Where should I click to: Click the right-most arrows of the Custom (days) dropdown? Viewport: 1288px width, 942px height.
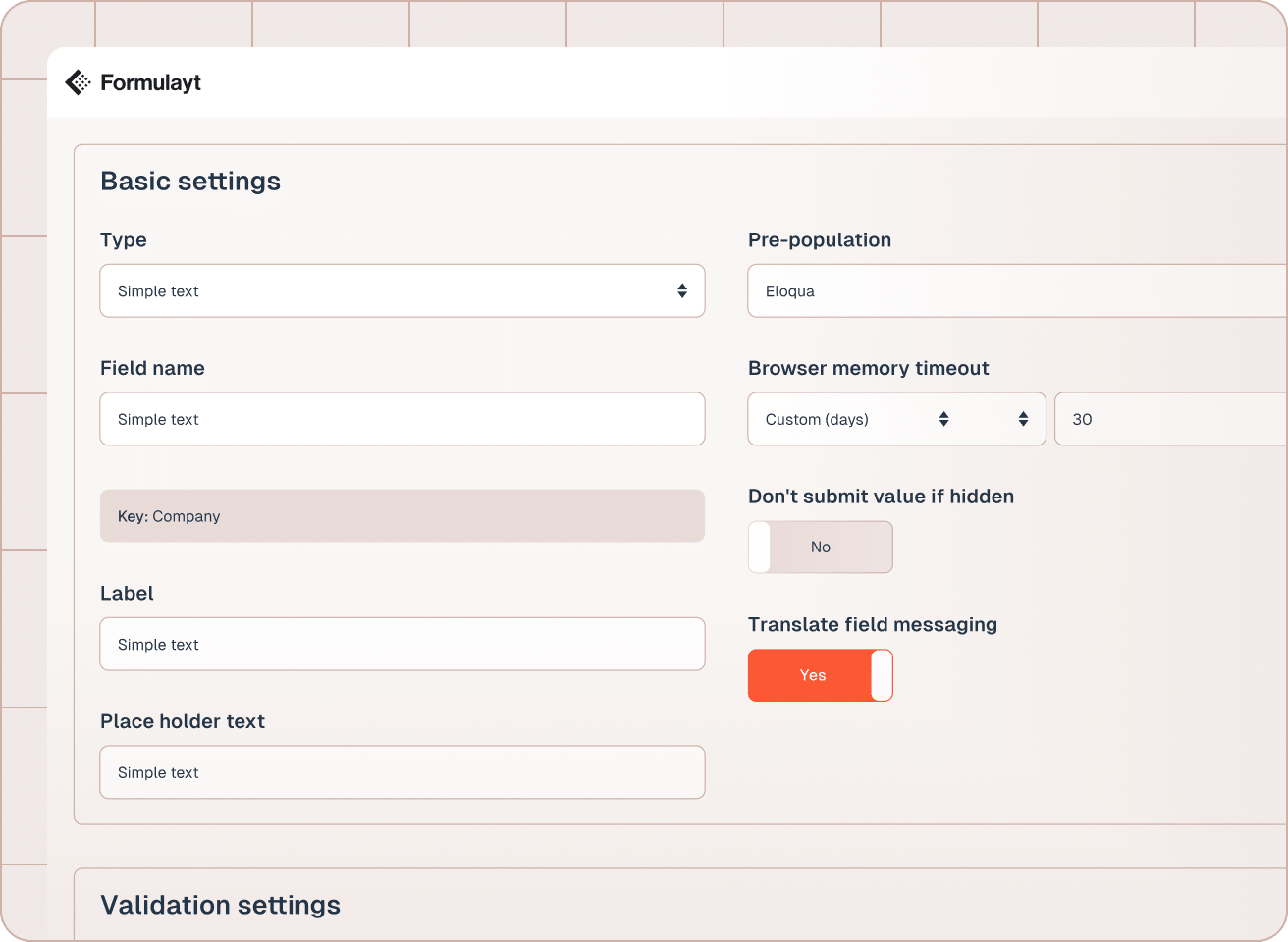point(1023,419)
